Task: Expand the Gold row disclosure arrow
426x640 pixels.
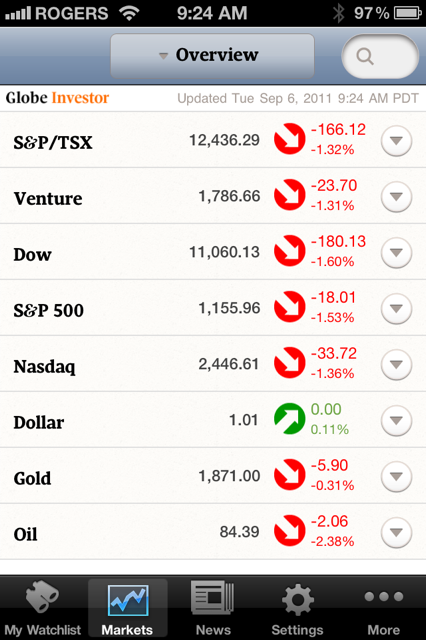Action: click(396, 476)
